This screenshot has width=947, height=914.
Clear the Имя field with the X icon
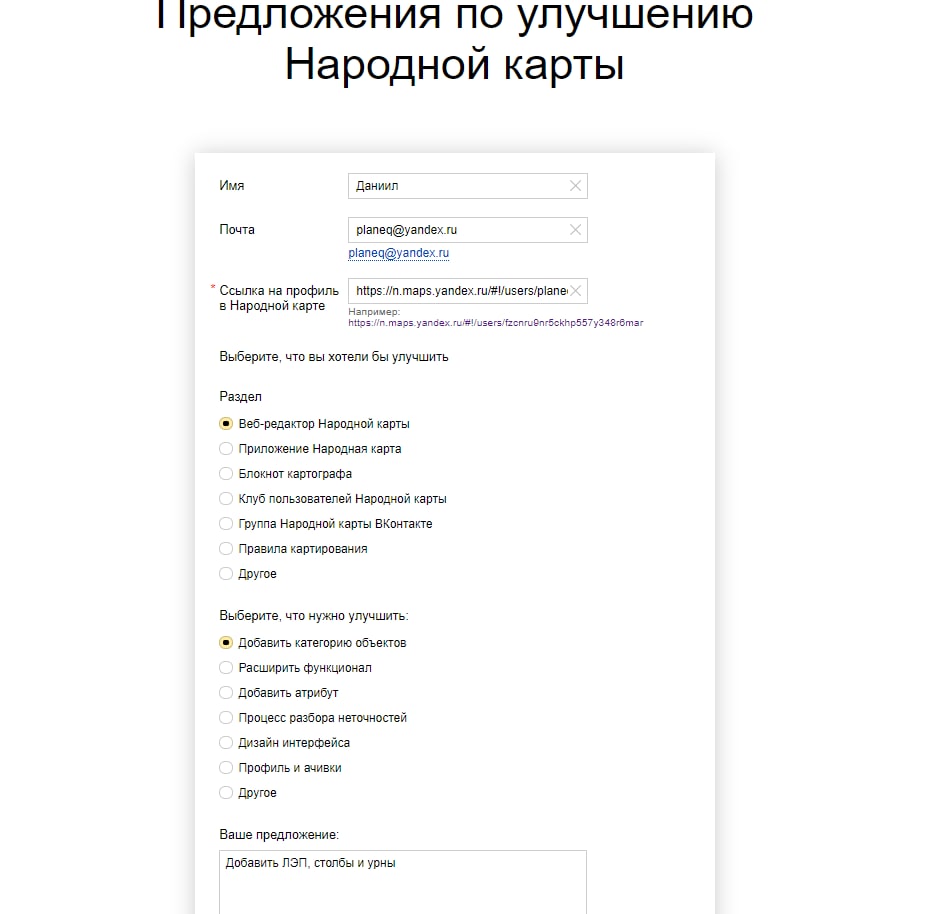[x=575, y=186]
